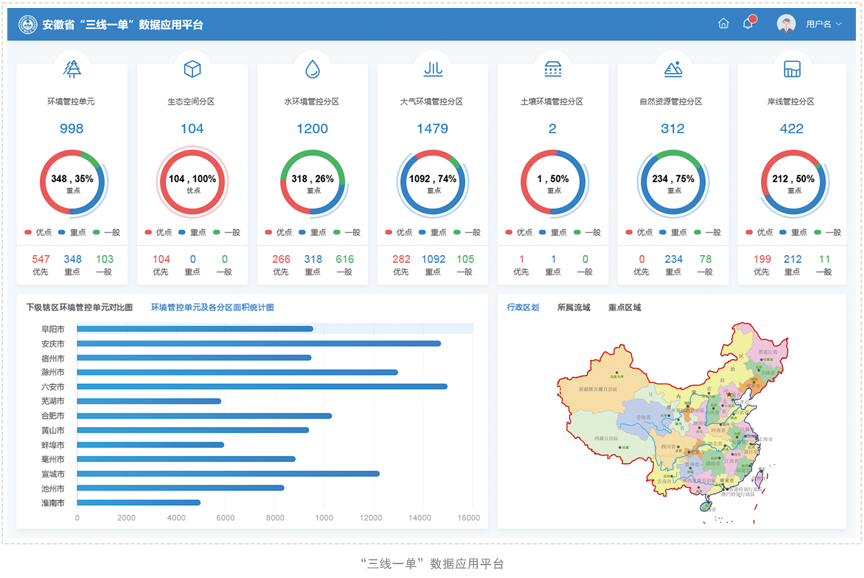864x578 pixels.
Task: Click the home icon in the header
Action: (723, 24)
